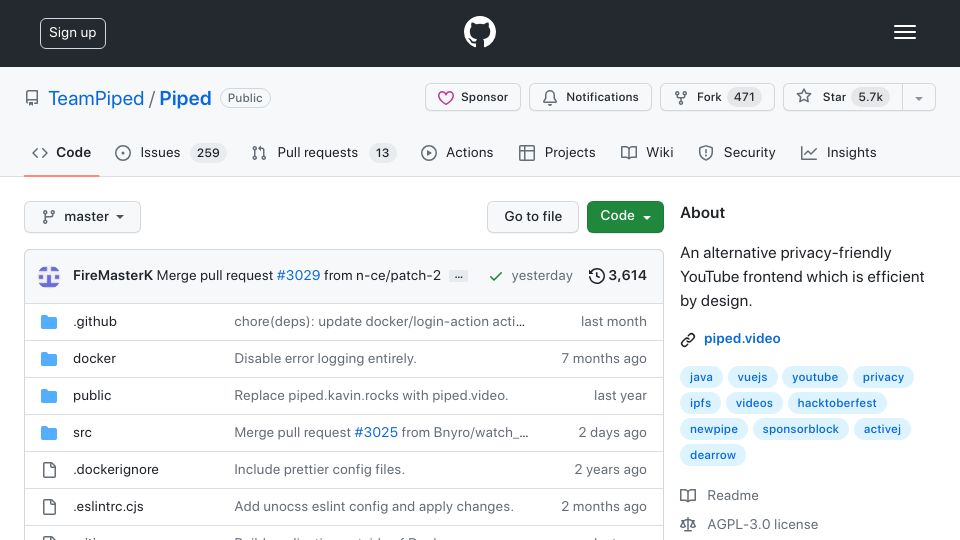This screenshot has height=540, width=960.
Task: Click "Include prettier config files." commit message
Action: [x=320, y=470]
